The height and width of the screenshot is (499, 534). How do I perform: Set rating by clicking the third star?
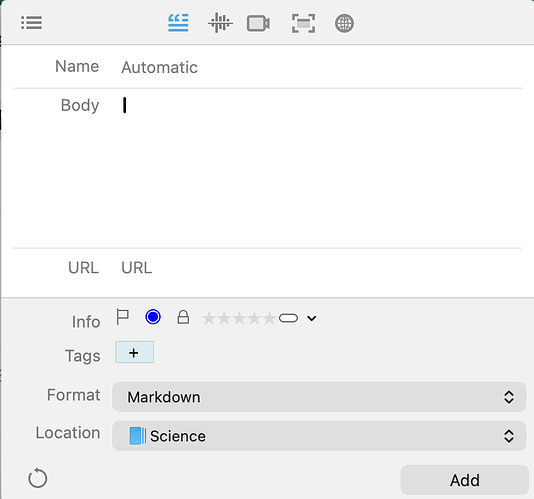point(239,318)
